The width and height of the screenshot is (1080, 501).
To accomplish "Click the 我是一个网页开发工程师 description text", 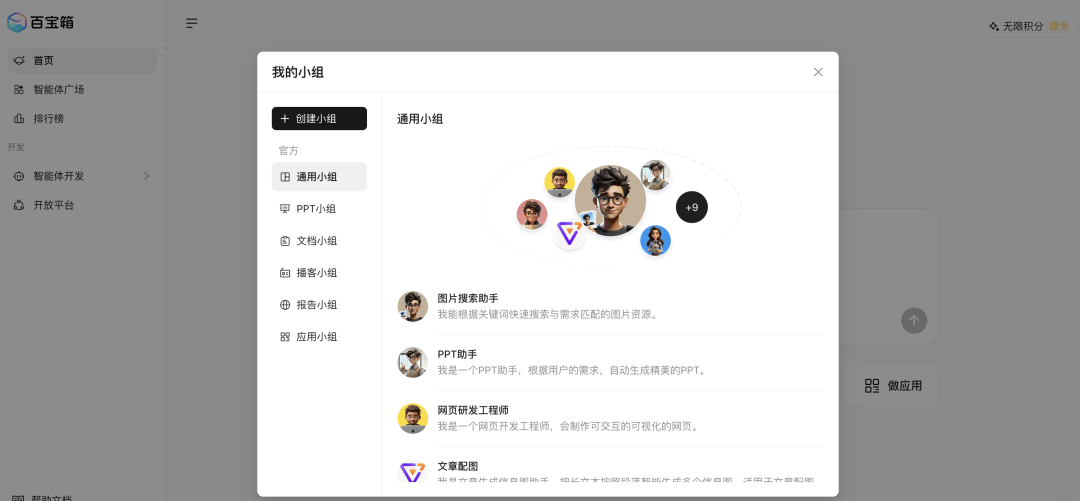I will (x=570, y=427).
